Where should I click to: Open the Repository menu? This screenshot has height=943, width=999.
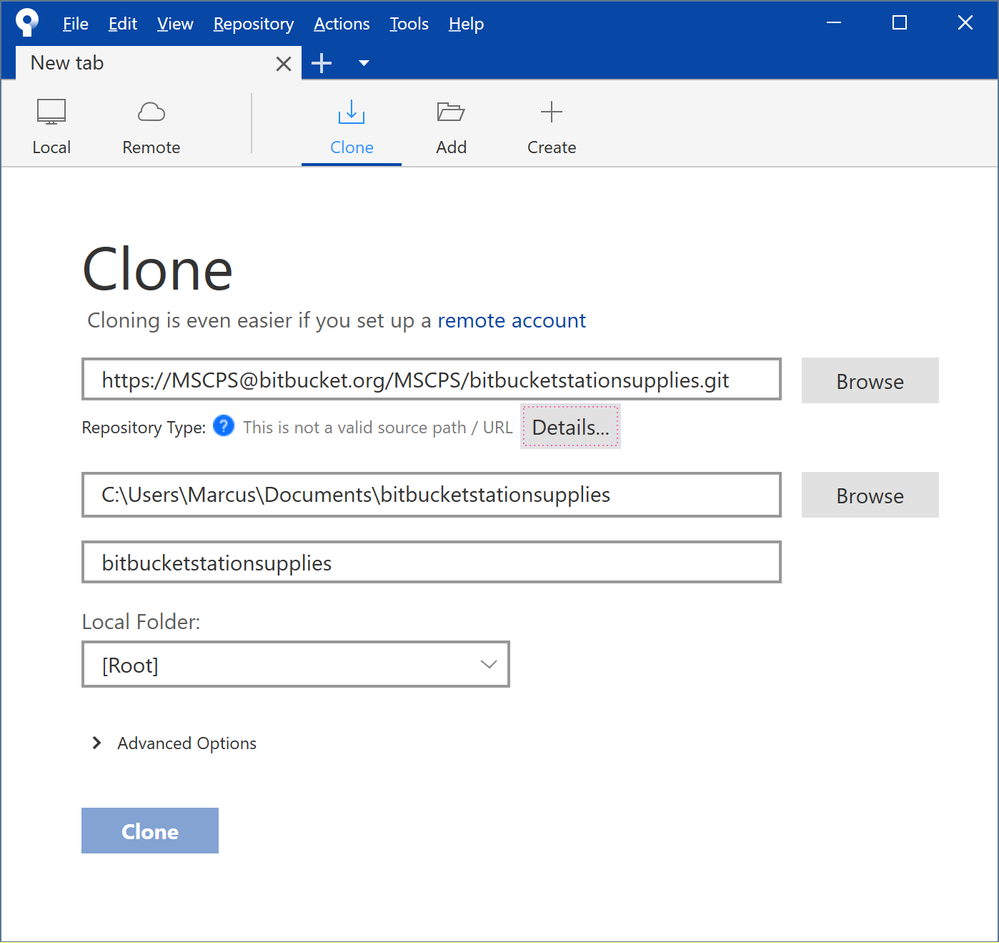(x=254, y=24)
